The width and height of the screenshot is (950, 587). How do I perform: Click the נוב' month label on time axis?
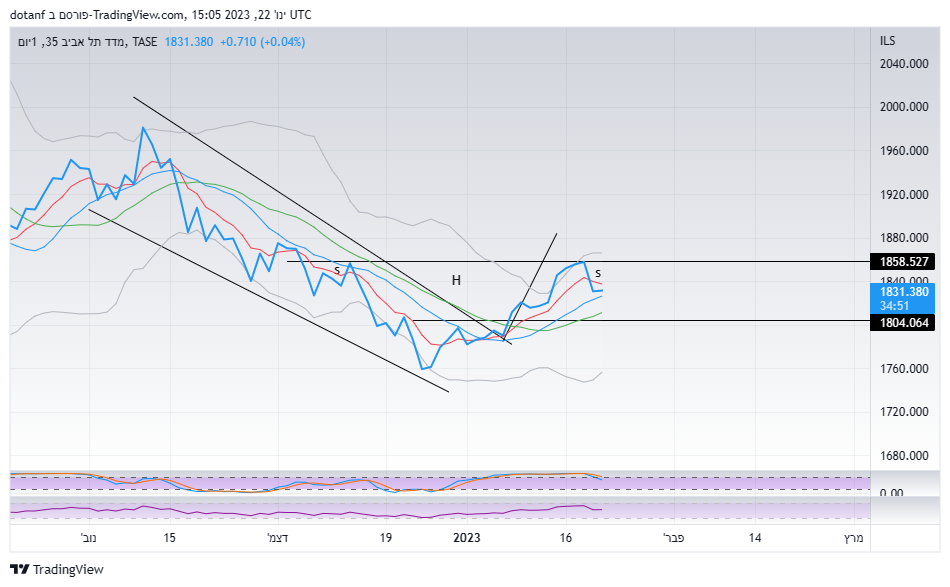pos(88,538)
